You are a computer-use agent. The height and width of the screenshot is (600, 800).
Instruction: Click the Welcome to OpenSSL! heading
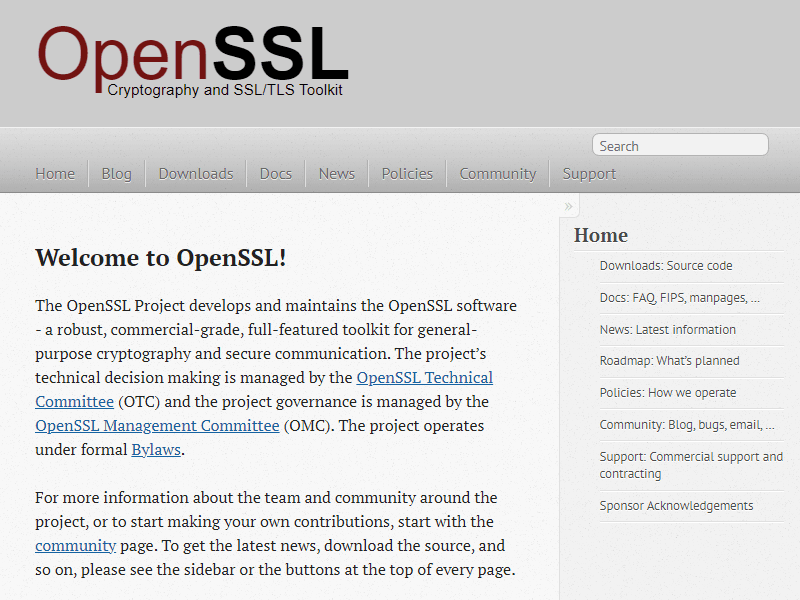tap(161, 258)
